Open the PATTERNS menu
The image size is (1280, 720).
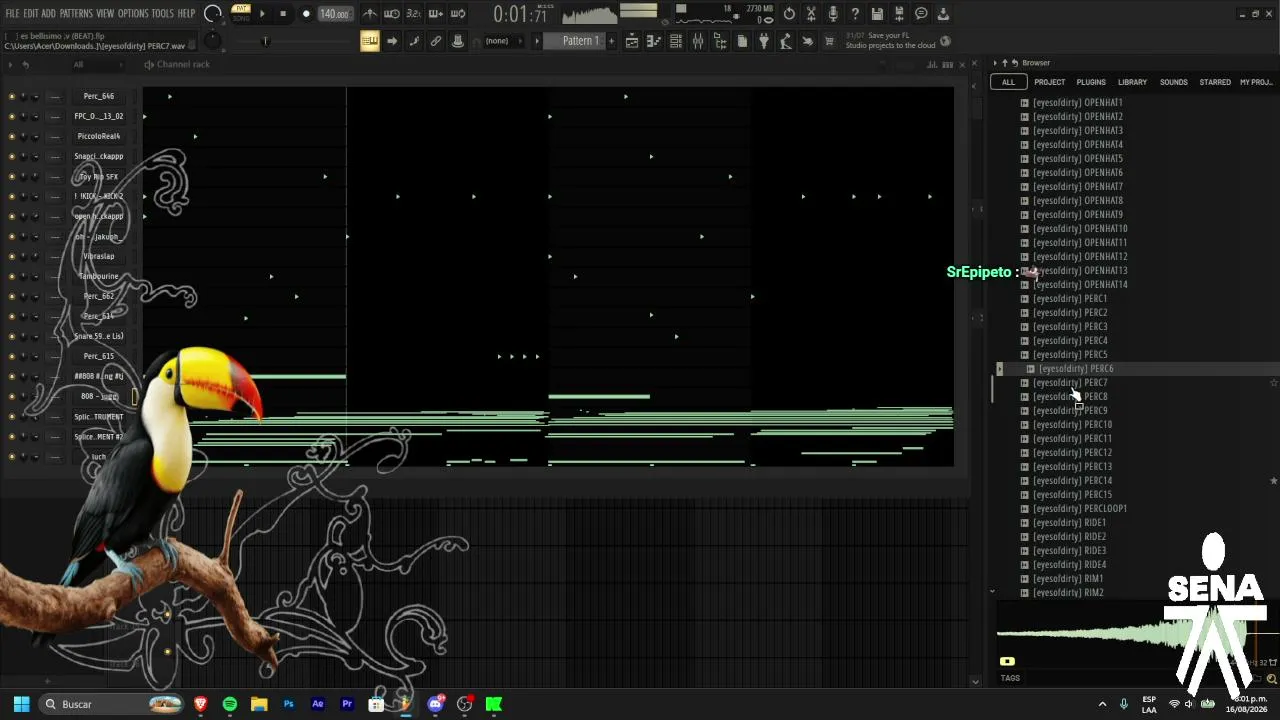pyautogui.click(x=76, y=14)
